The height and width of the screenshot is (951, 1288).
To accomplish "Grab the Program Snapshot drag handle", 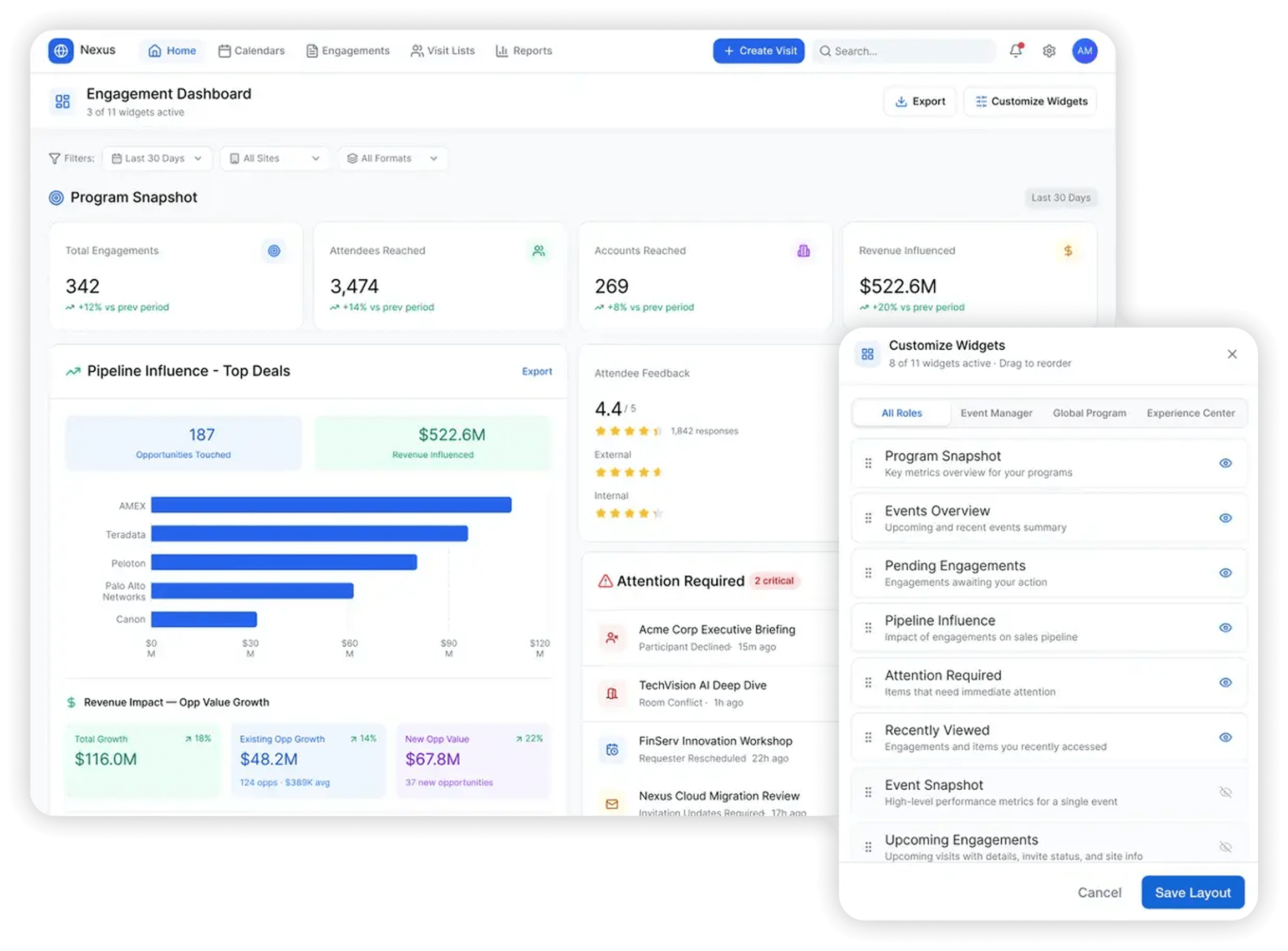I will point(868,463).
